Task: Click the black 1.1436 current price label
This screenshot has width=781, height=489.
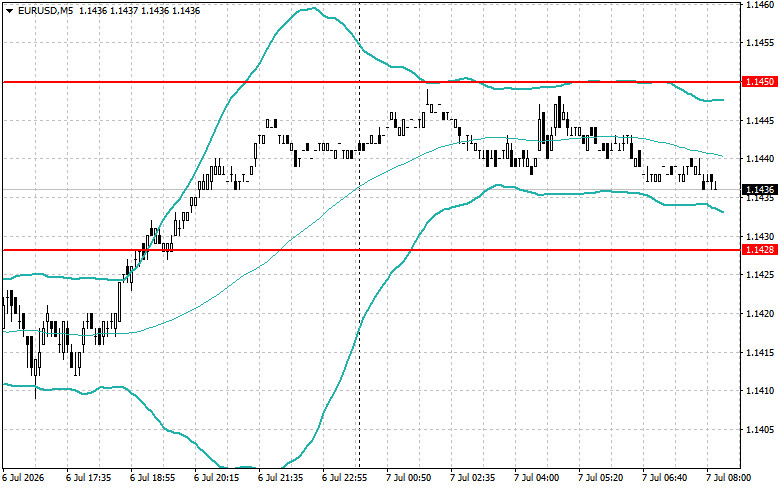Action: tap(759, 189)
